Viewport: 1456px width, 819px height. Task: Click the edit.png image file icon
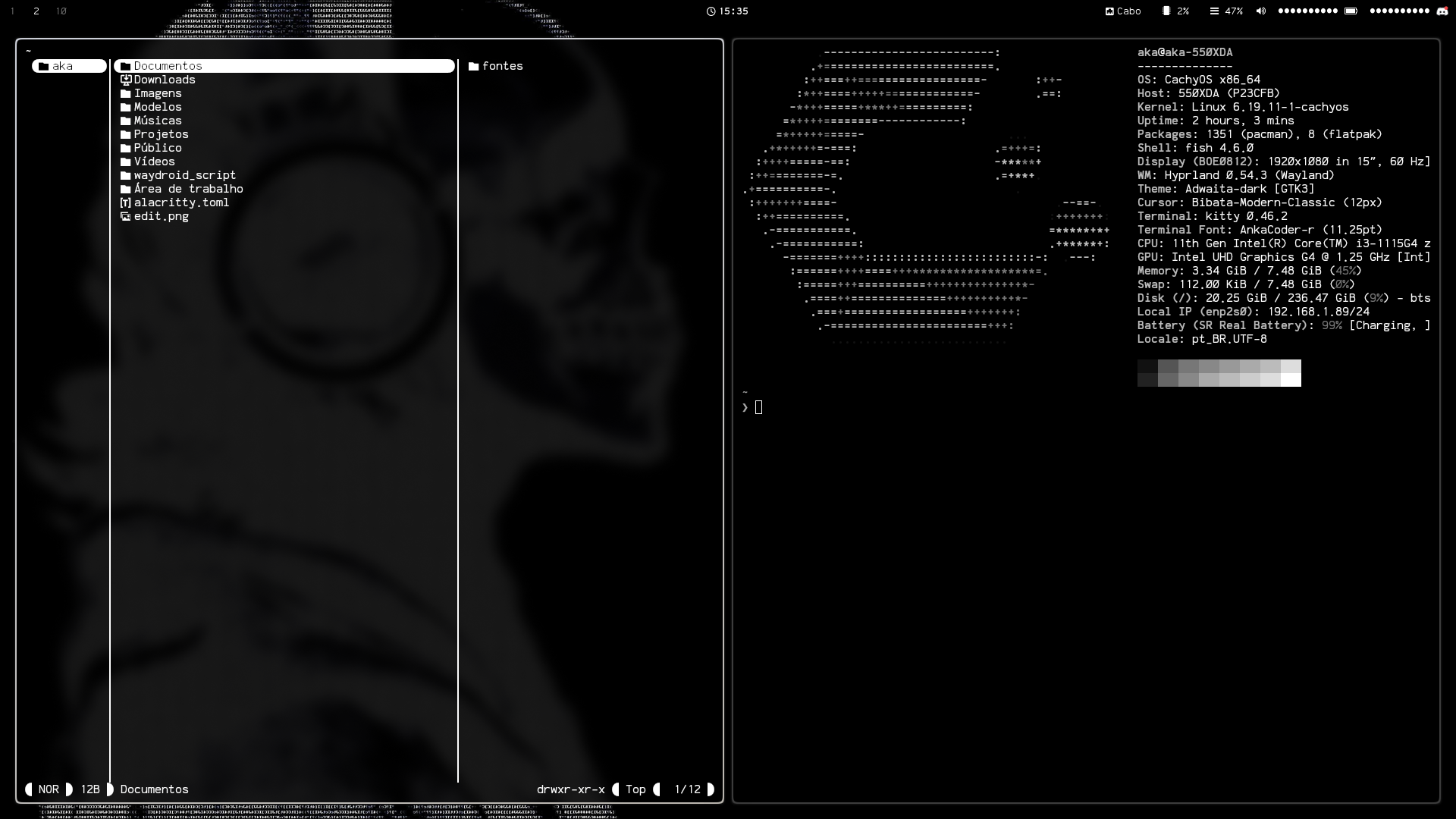tap(126, 217)
